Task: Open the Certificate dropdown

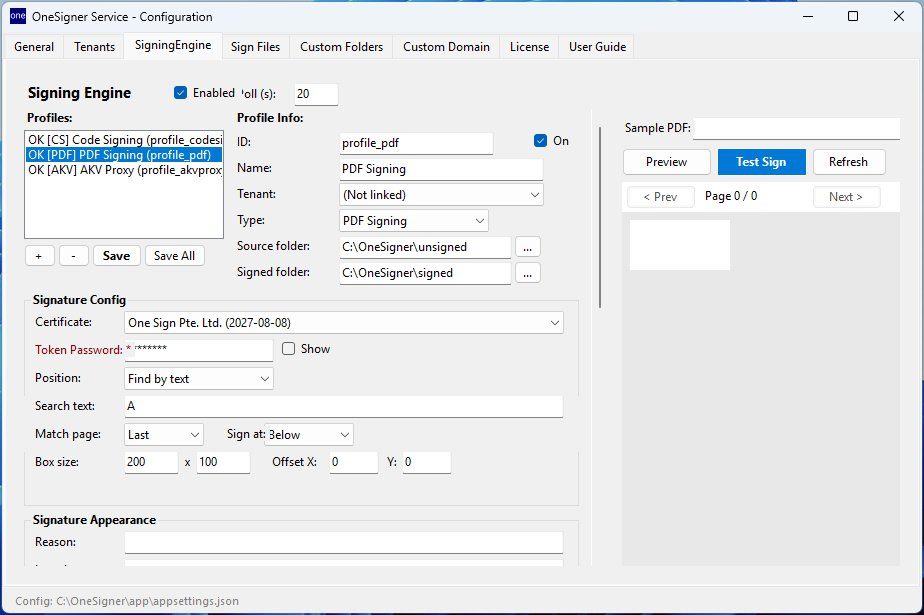Action: [x=344, y=323]
